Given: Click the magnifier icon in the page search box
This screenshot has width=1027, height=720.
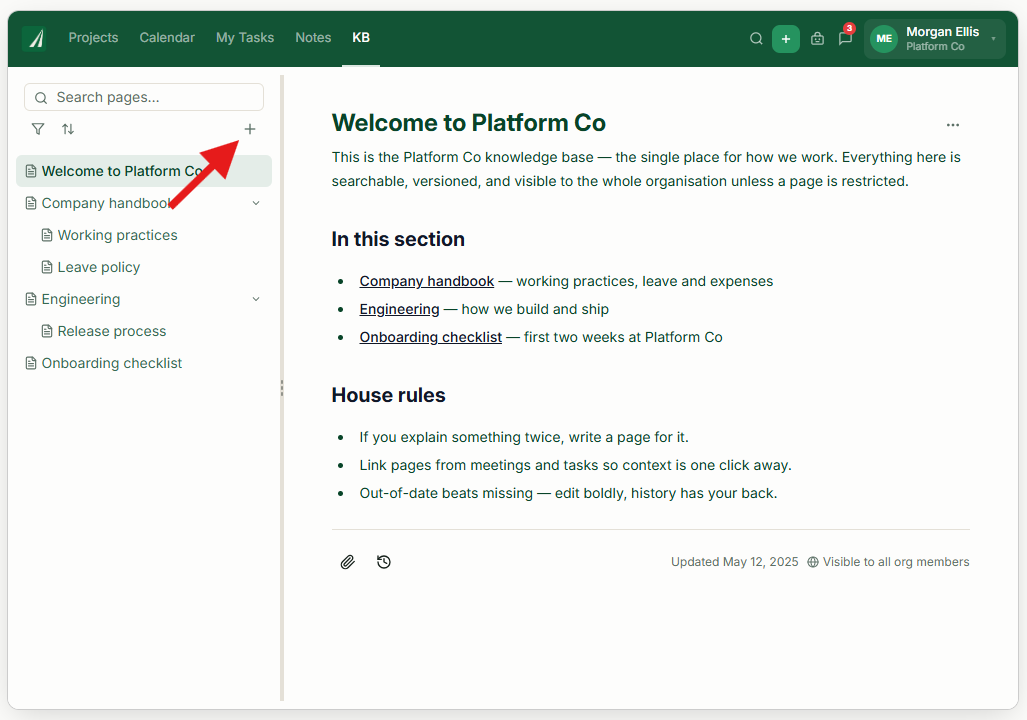Looking at the screenshot, I should coord(41,98).
